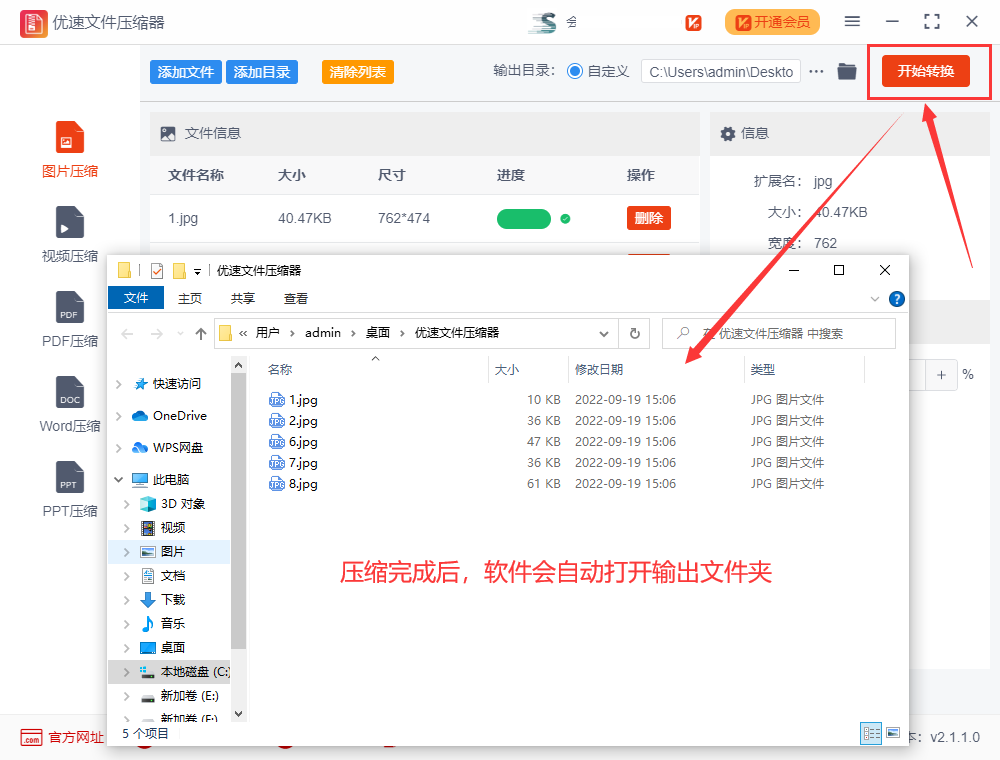Open output folder icon in toolbar
Image resolution: width=1000 pixels, height=760 pixels.
pos(847,71)
